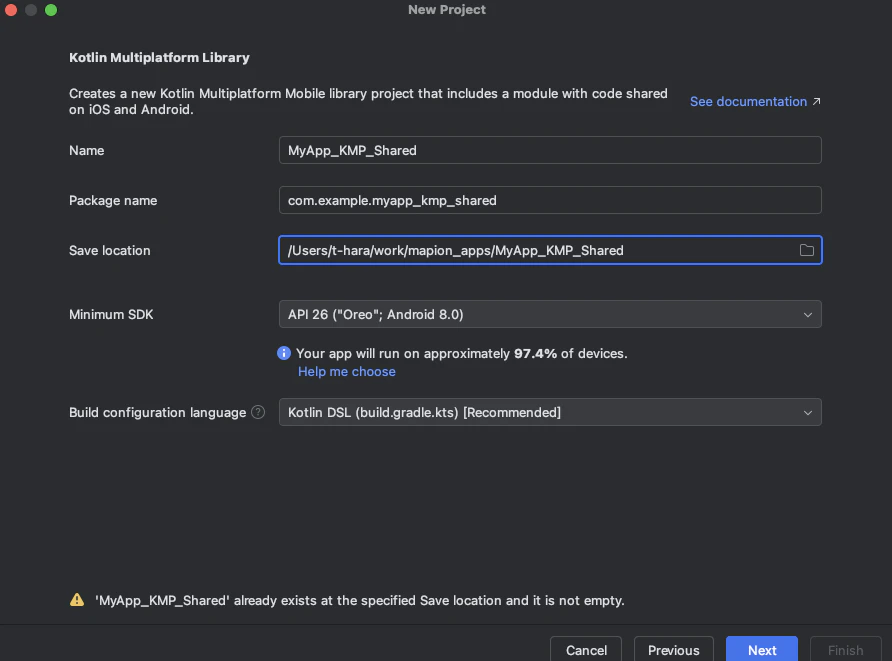Image resolution: width=892 pixels, height=661 pixels.
Task: Click the Cancel button
Action: 586,650
